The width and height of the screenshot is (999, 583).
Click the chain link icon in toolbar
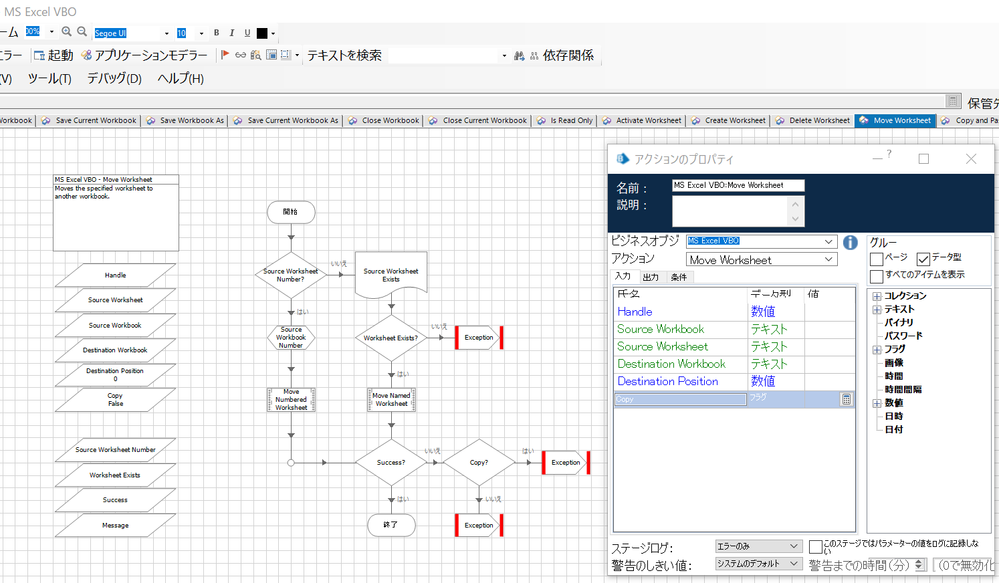240,55
